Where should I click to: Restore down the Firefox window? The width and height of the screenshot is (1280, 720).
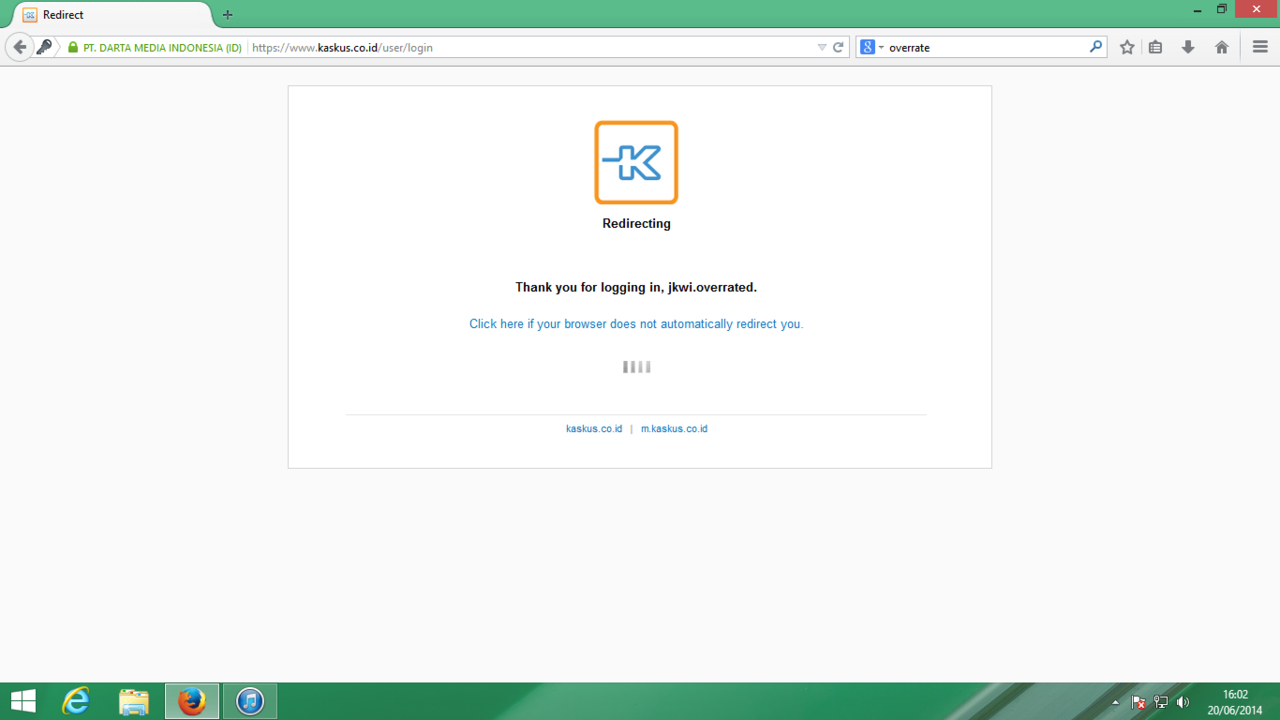(1221, 10)
